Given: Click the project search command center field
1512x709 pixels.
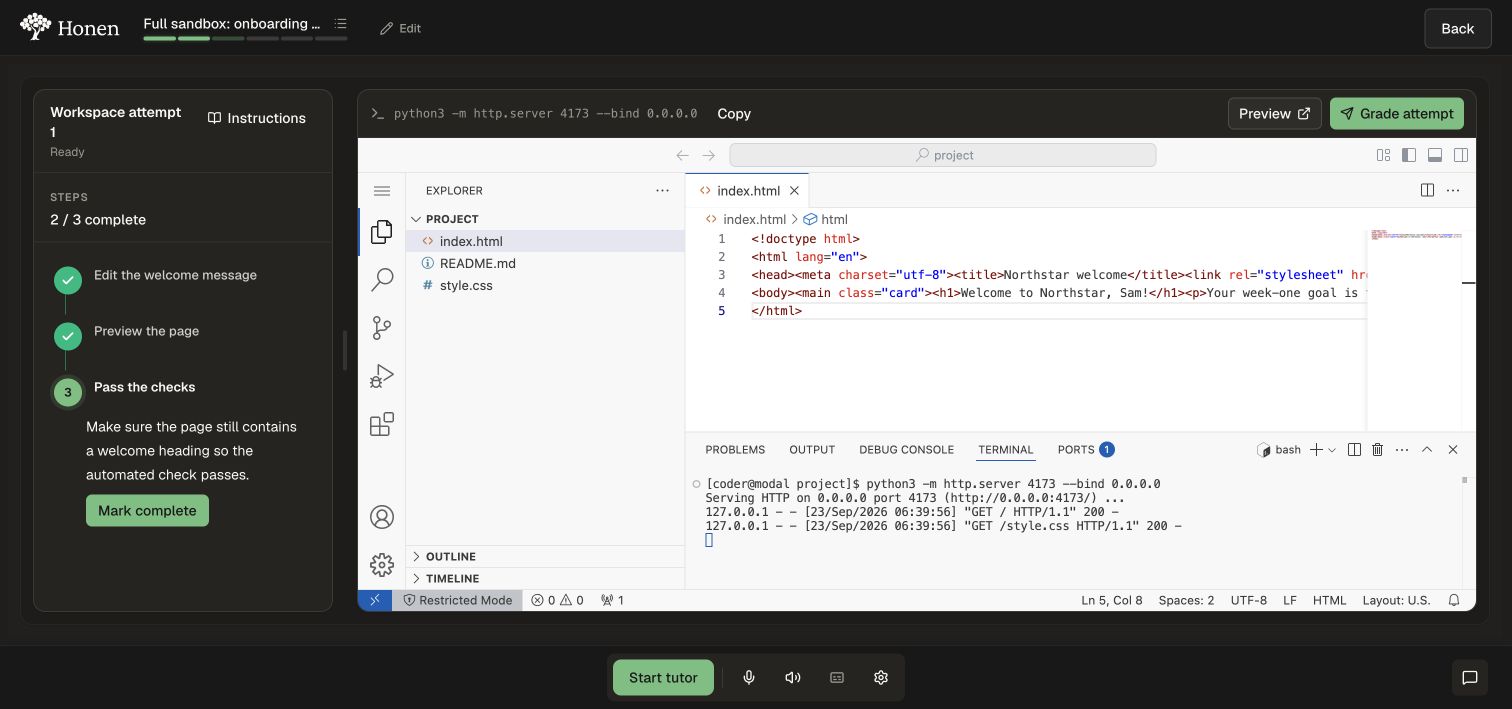Looking at the screenshot, I should (942, 155).
